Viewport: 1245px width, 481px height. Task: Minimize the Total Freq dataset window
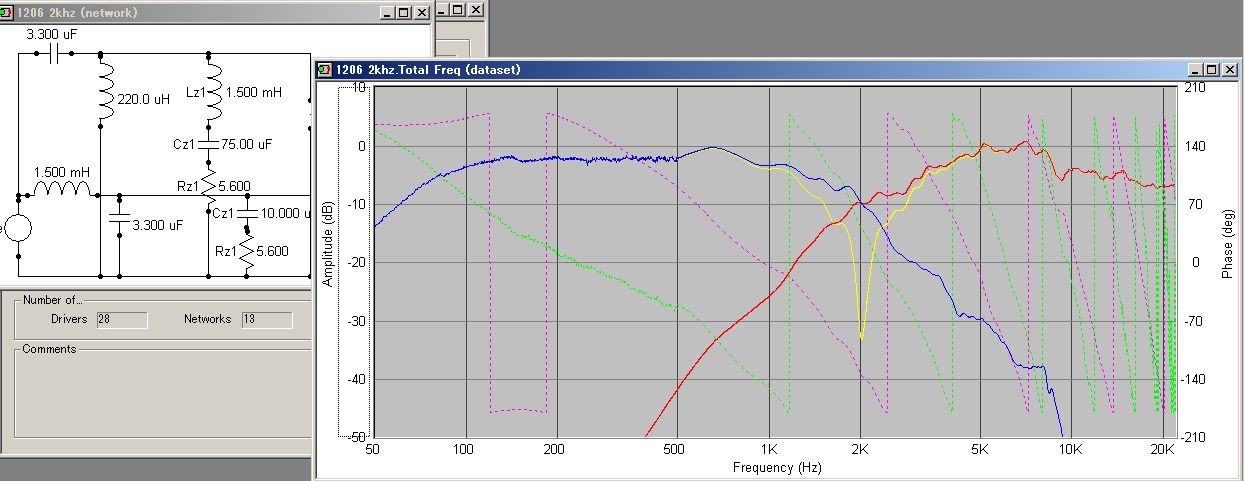[1198, 69]
